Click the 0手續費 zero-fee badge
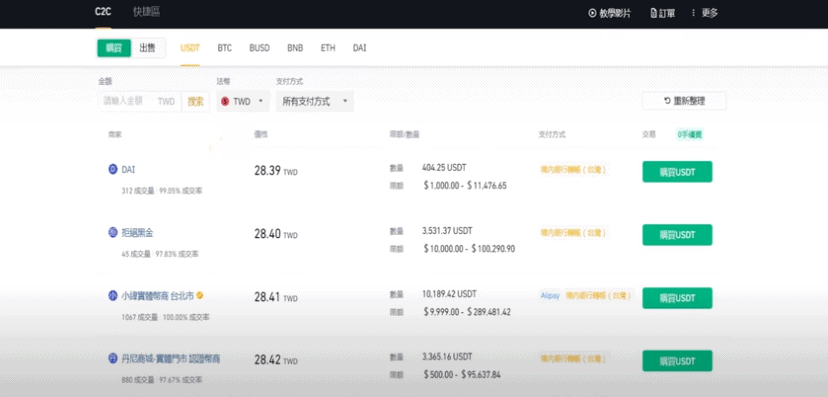This screenshot has width=828, height=397. coord(690,135)
